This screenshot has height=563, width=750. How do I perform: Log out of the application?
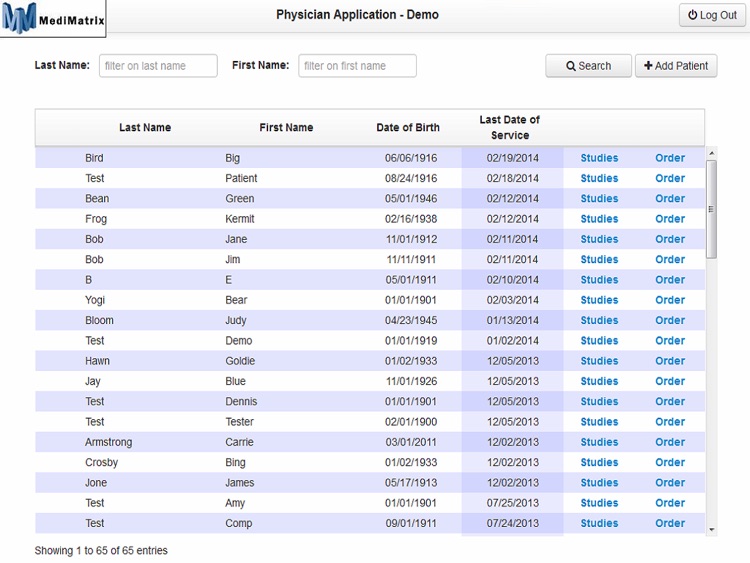click(712, 15)
